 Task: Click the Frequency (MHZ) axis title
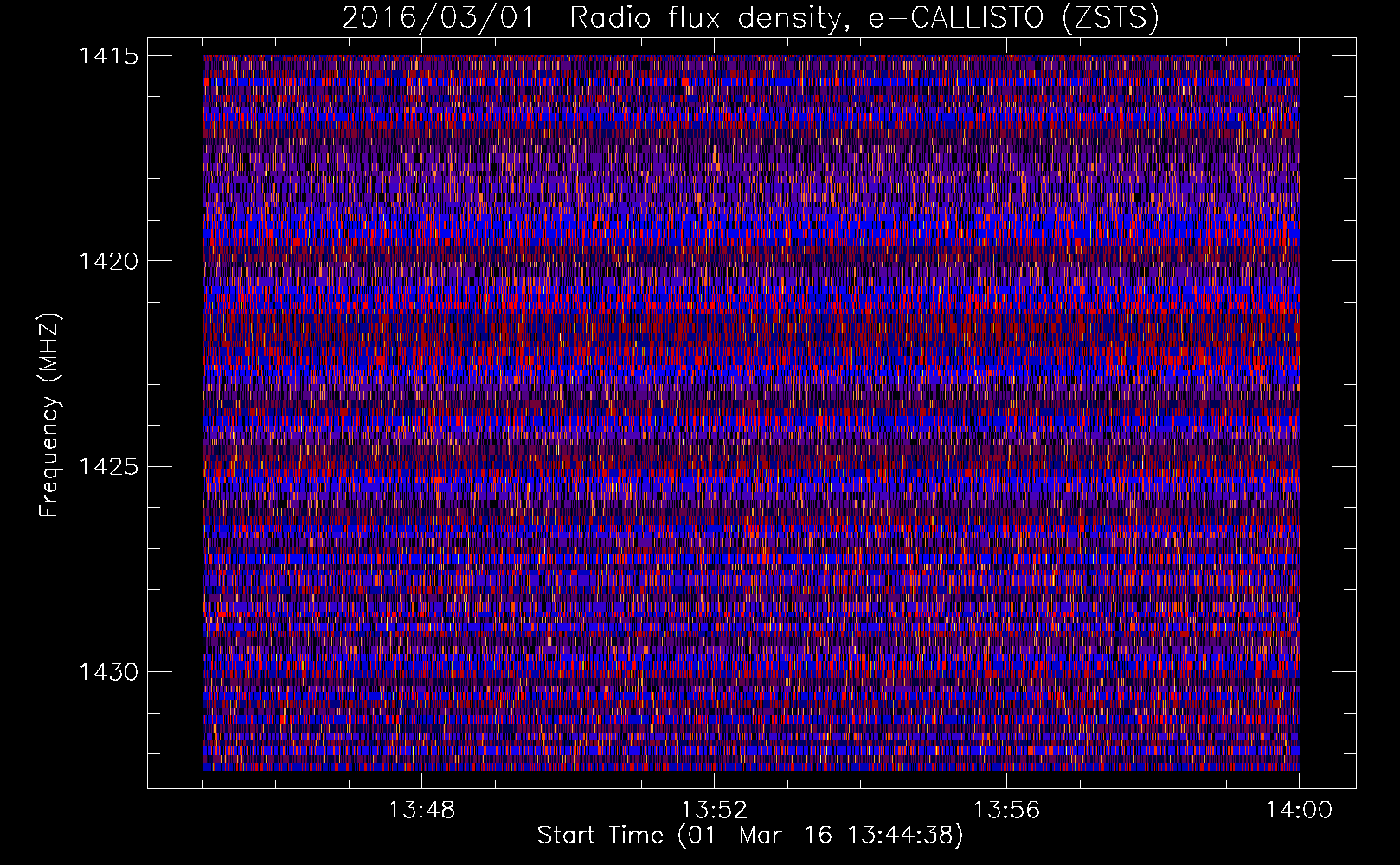point(50,415)
